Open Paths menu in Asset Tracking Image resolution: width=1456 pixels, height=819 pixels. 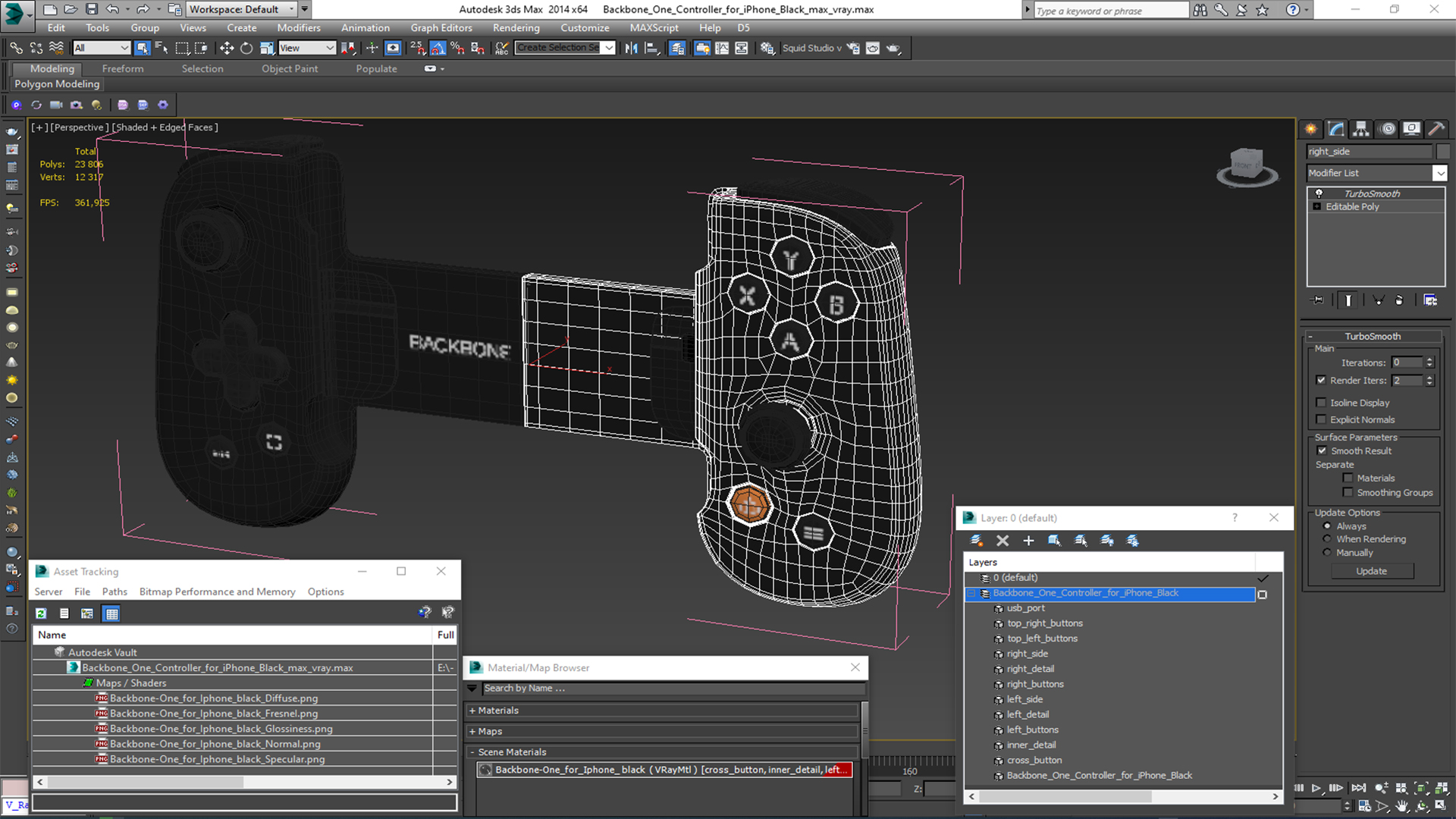(115, 591)
